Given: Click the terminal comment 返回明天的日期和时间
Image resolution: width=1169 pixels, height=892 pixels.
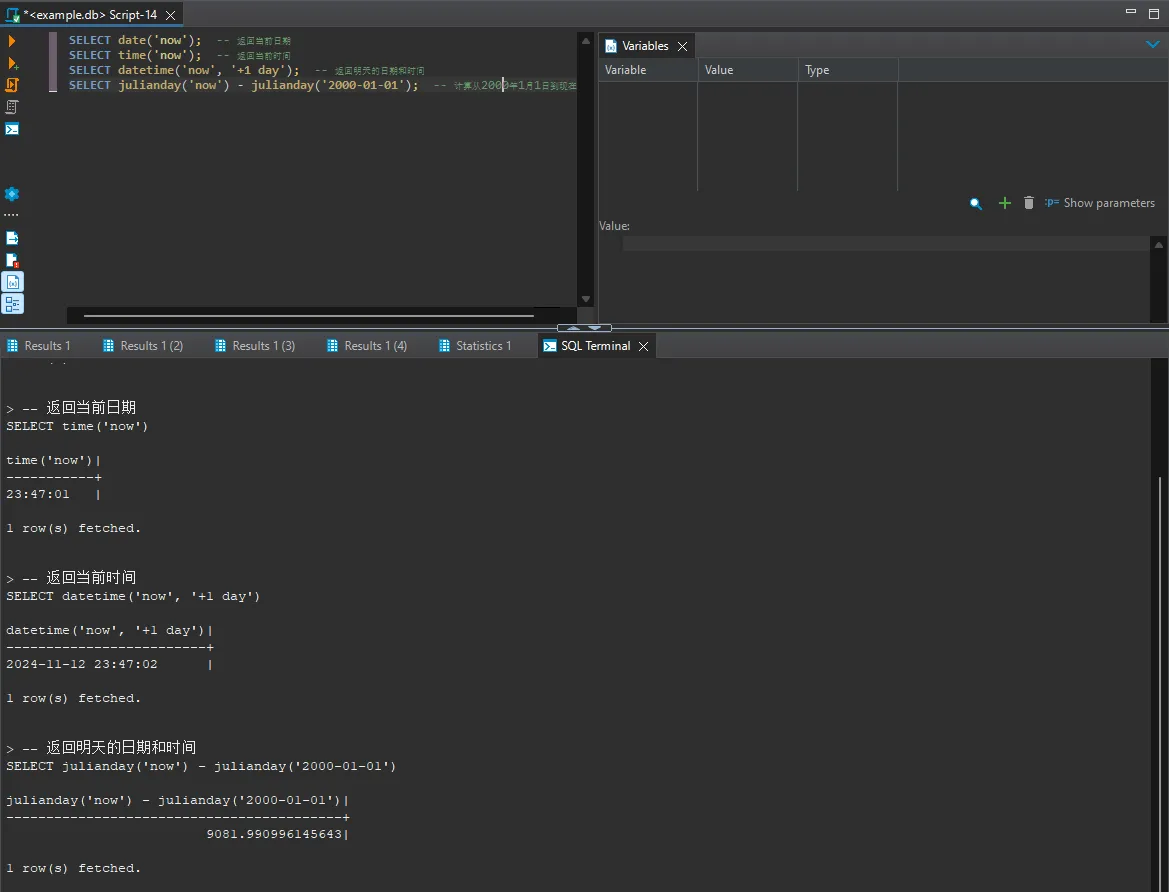Looking at the screenshot, I should [x=121, y=747].
